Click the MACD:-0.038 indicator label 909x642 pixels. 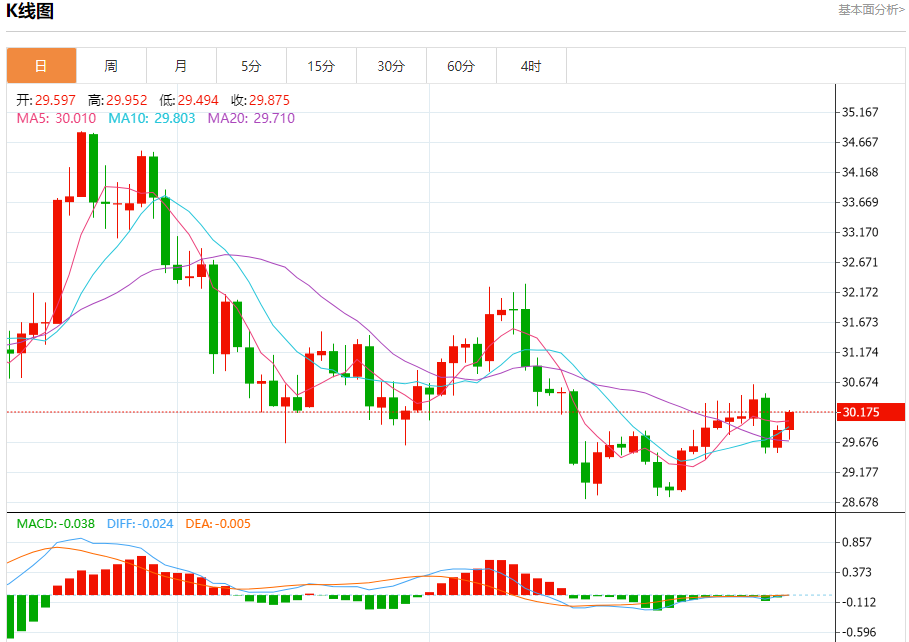[56, 524]
